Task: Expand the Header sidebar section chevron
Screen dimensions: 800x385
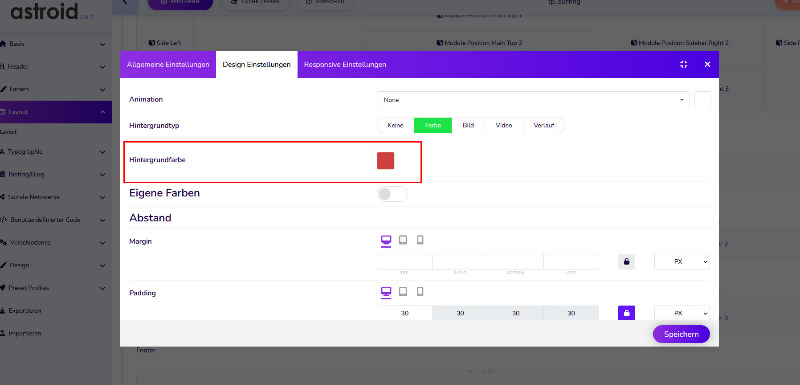Action: pyautogui.click(x=103, y=67)
